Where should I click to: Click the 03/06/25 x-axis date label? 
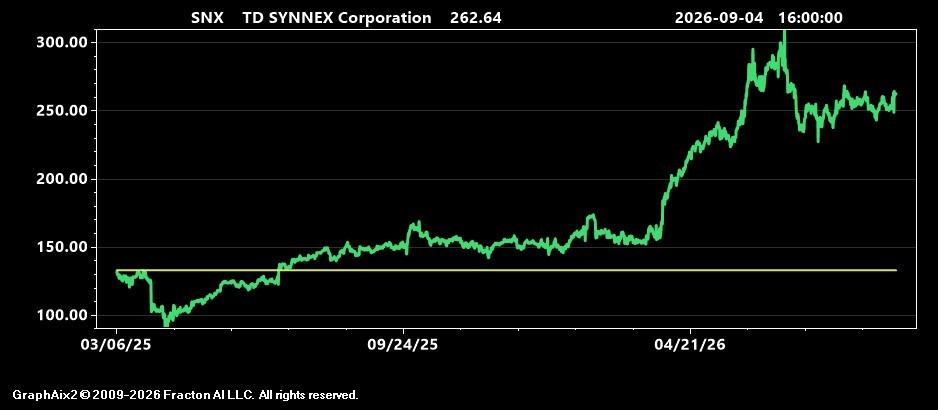[x=117, y=345]
